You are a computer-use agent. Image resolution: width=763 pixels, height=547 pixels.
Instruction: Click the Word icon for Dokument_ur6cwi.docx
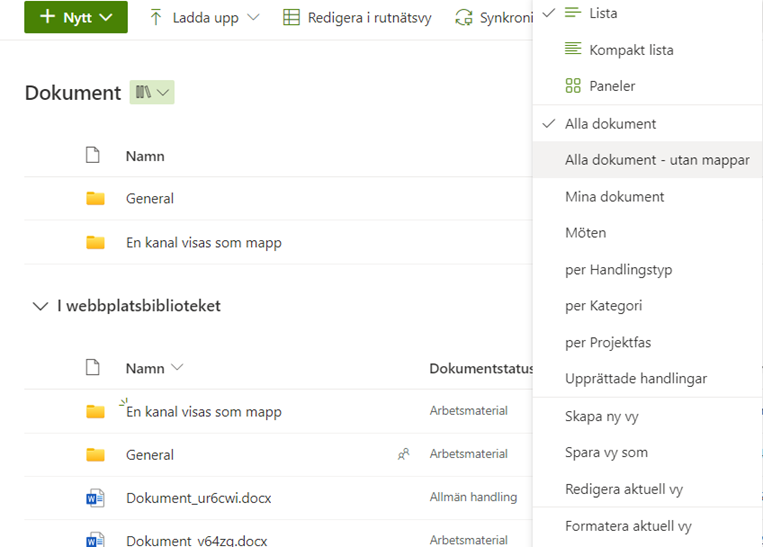pos(95,498)
